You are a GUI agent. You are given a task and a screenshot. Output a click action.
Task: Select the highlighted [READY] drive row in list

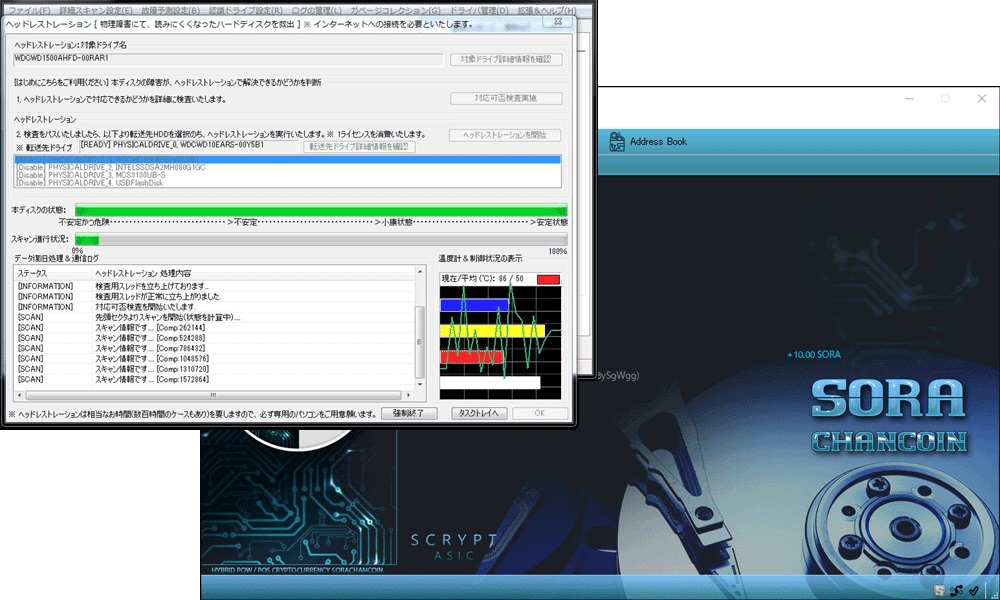click(x=288, y=159)
